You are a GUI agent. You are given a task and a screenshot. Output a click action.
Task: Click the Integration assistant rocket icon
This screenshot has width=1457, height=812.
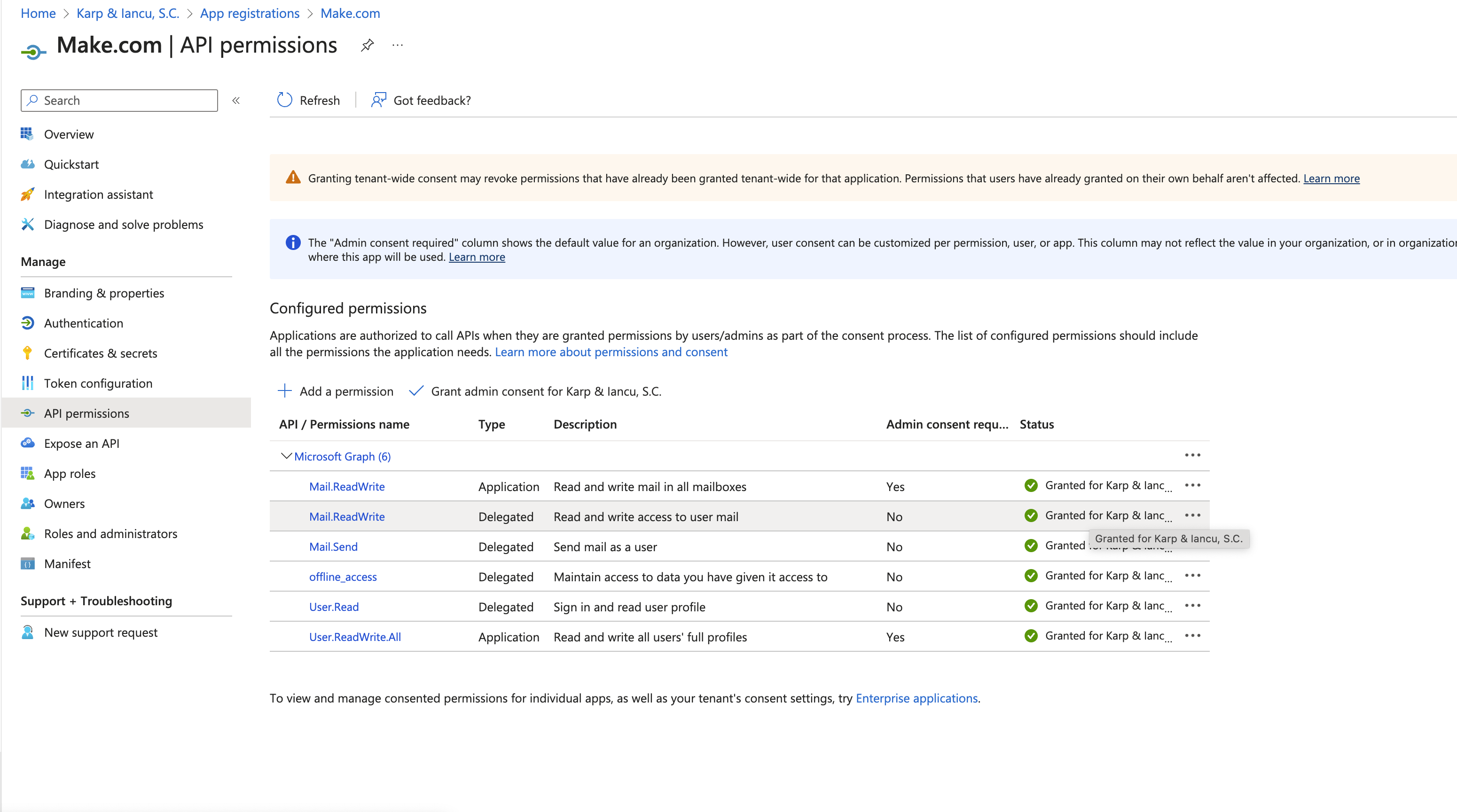(x=27, y=194)
